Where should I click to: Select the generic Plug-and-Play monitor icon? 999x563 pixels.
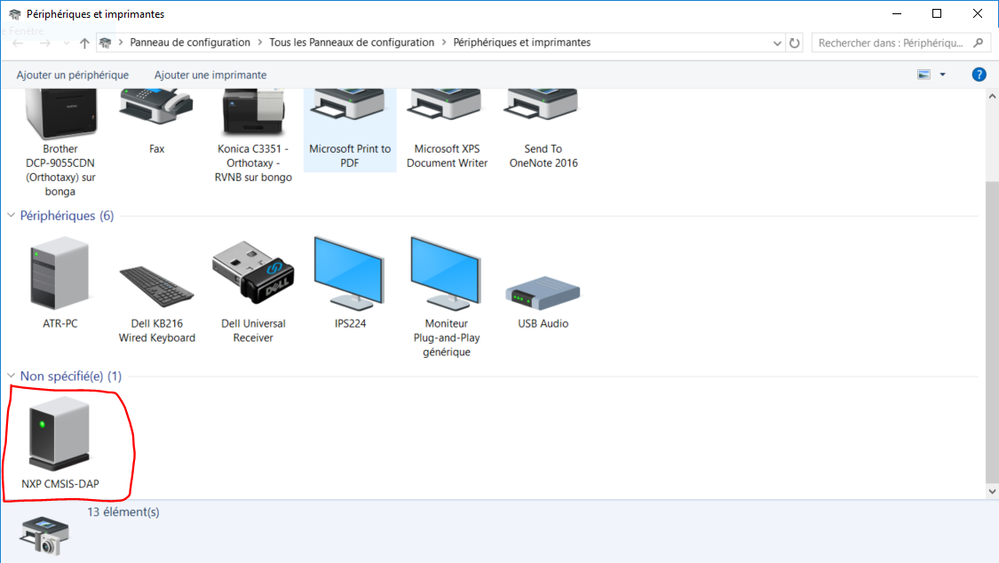click(446, 274)
